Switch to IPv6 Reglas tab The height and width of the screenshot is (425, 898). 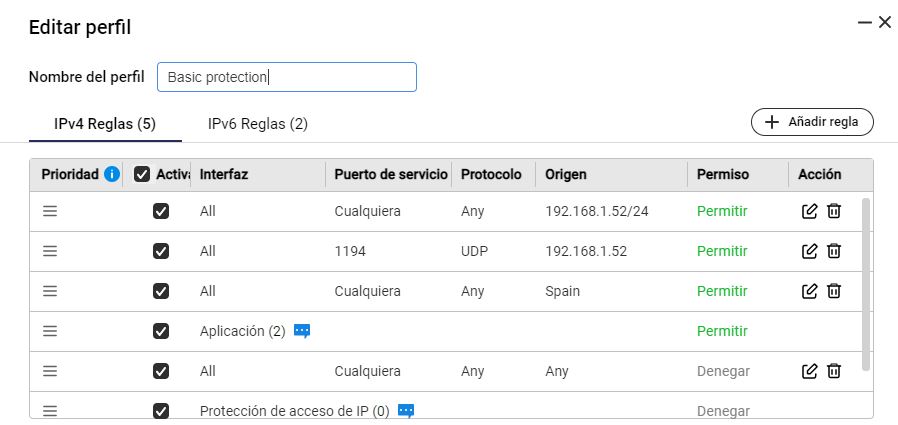(257, 124)
